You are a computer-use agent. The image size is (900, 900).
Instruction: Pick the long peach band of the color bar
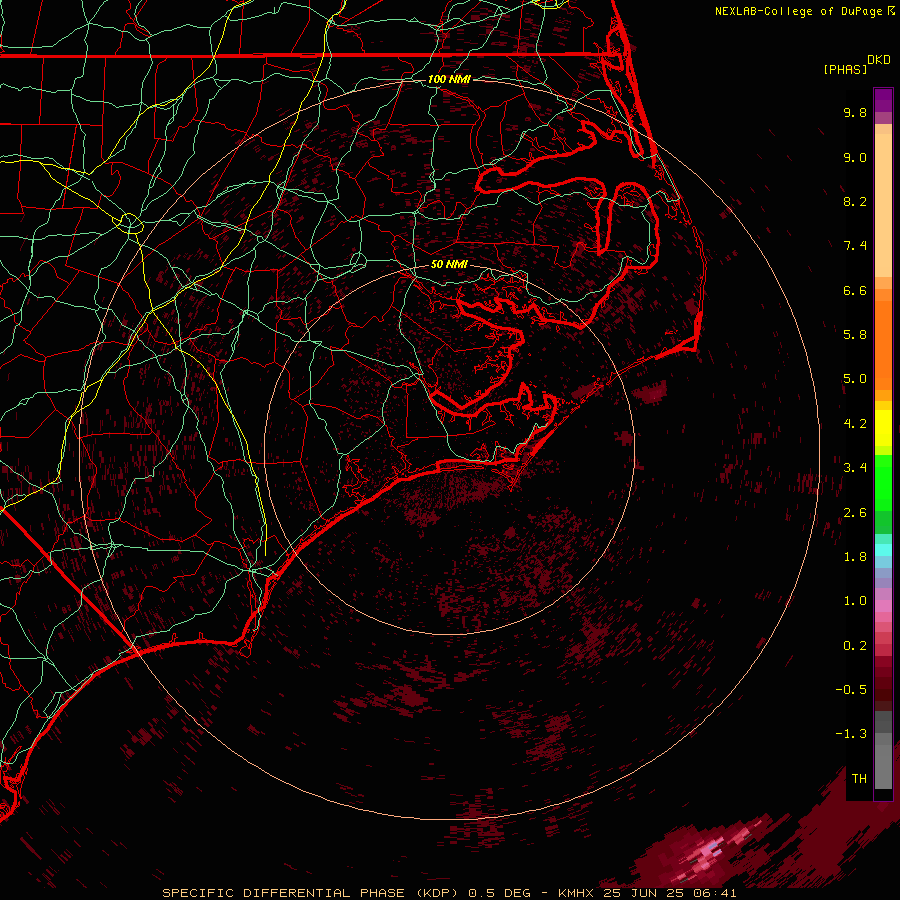pyautogui.click(x=883, y=205)
